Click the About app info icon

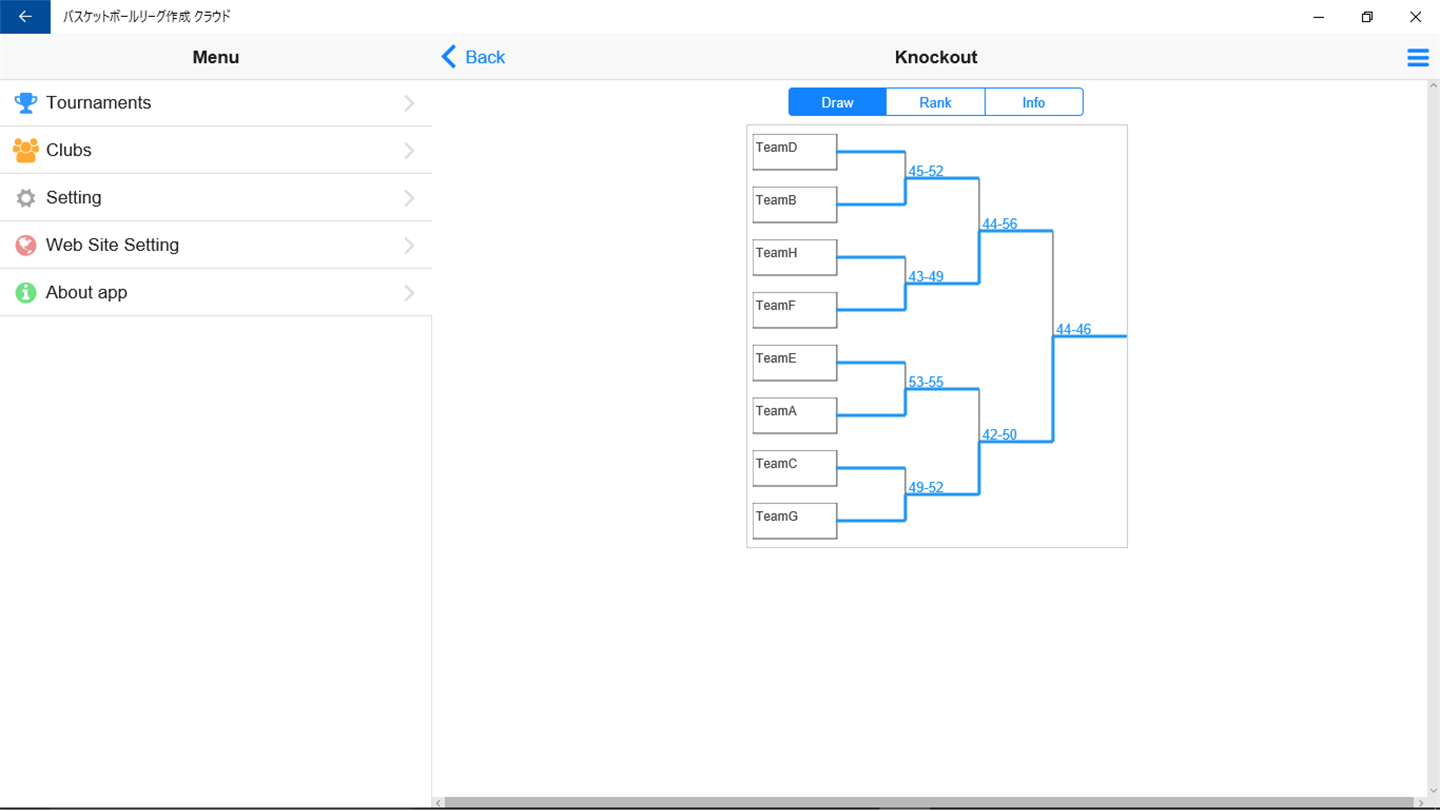click(26, 293)
